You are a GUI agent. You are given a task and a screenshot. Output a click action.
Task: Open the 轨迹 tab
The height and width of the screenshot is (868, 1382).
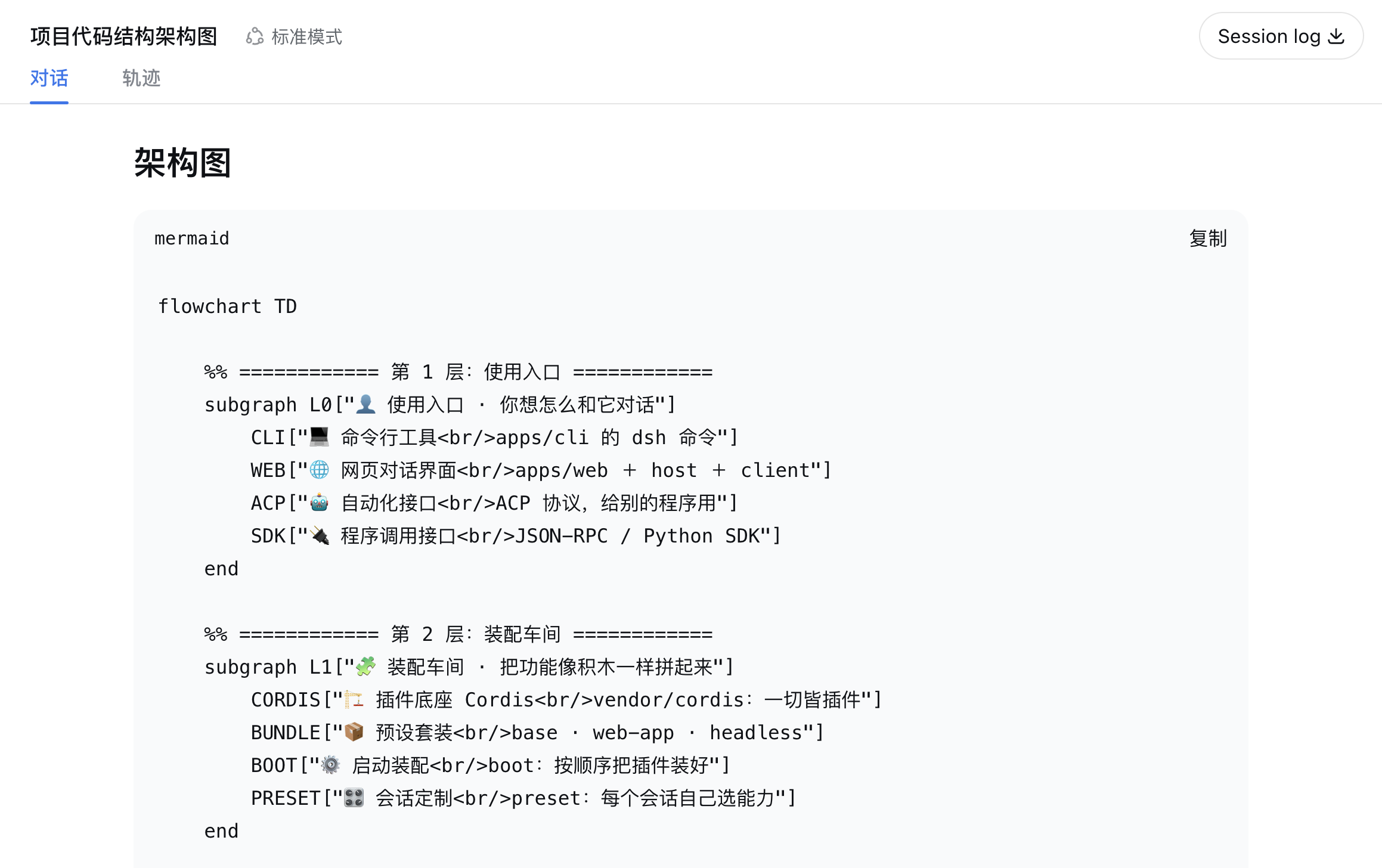[141, 78]
